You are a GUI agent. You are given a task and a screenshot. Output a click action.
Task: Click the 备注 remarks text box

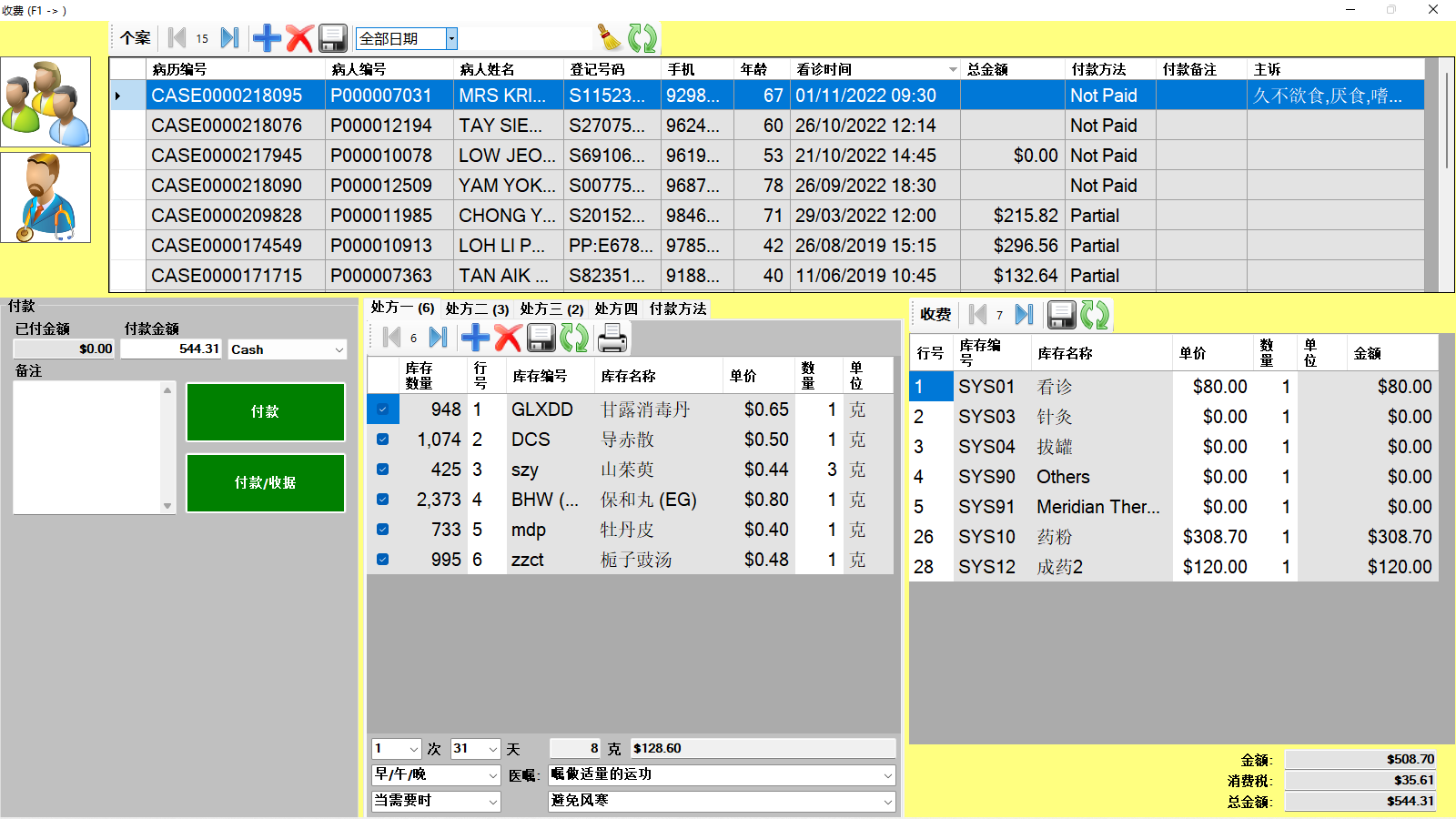coord(87,447)
